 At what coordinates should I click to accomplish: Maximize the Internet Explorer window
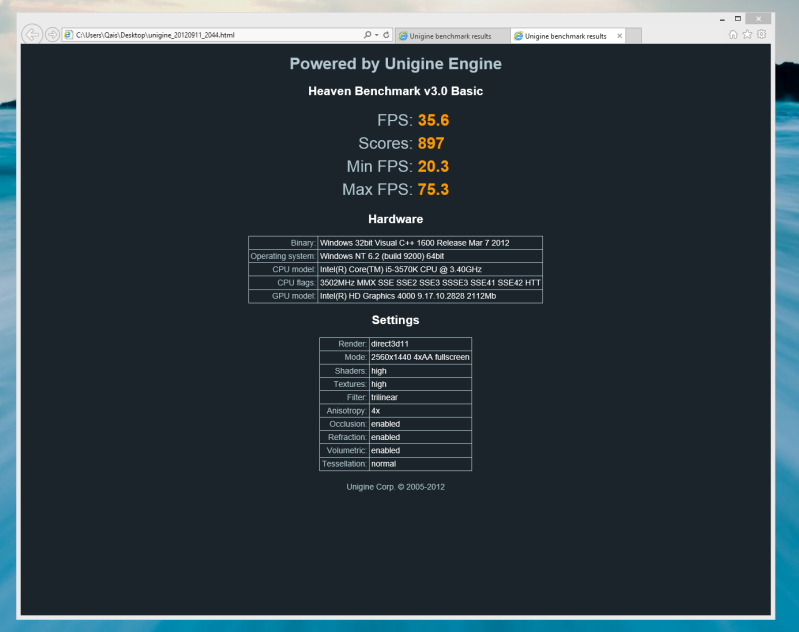click(x=738, y=18)
